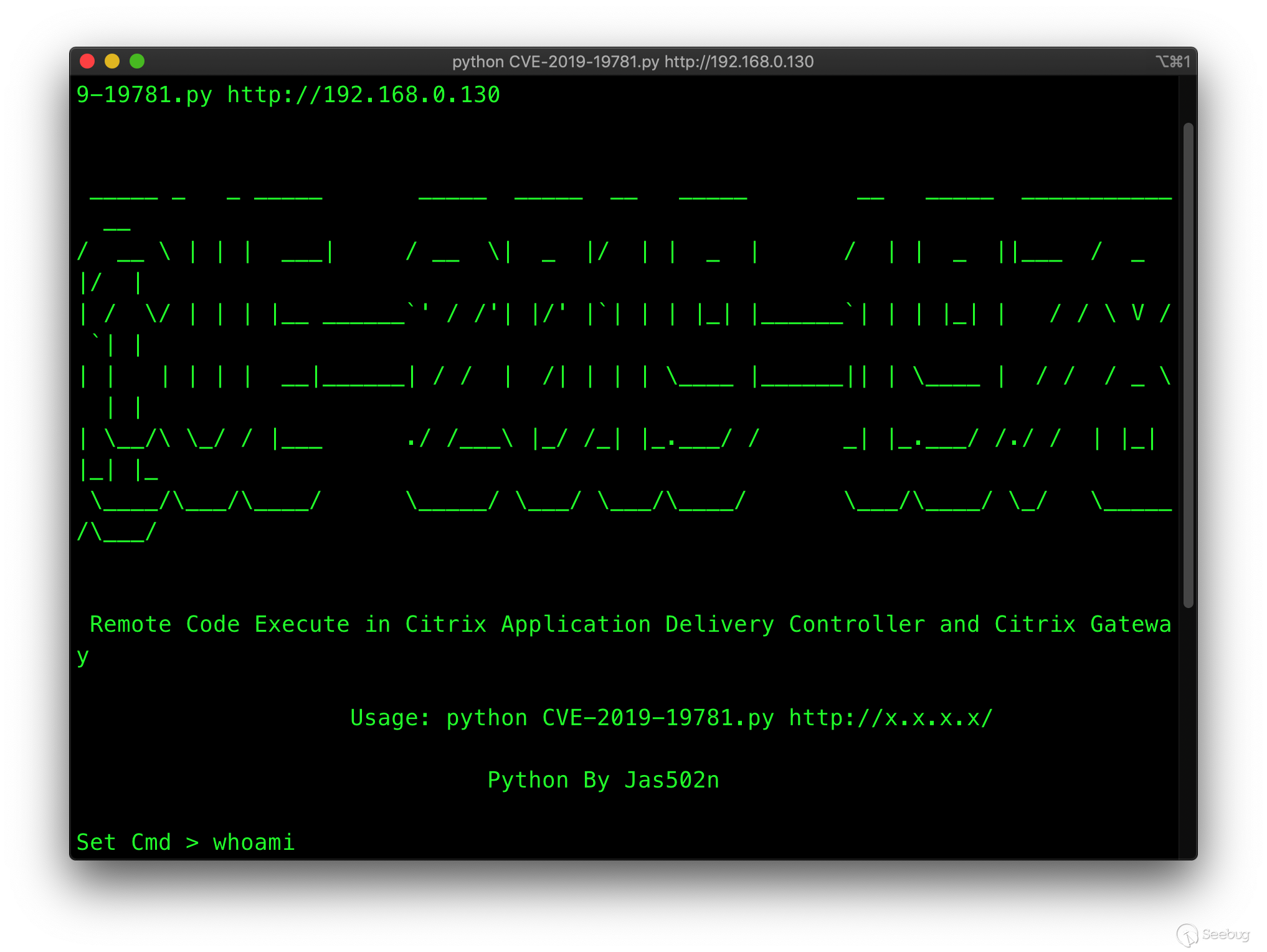
Task: Click the Seebug watermark text
Action: coord(1225,934)
